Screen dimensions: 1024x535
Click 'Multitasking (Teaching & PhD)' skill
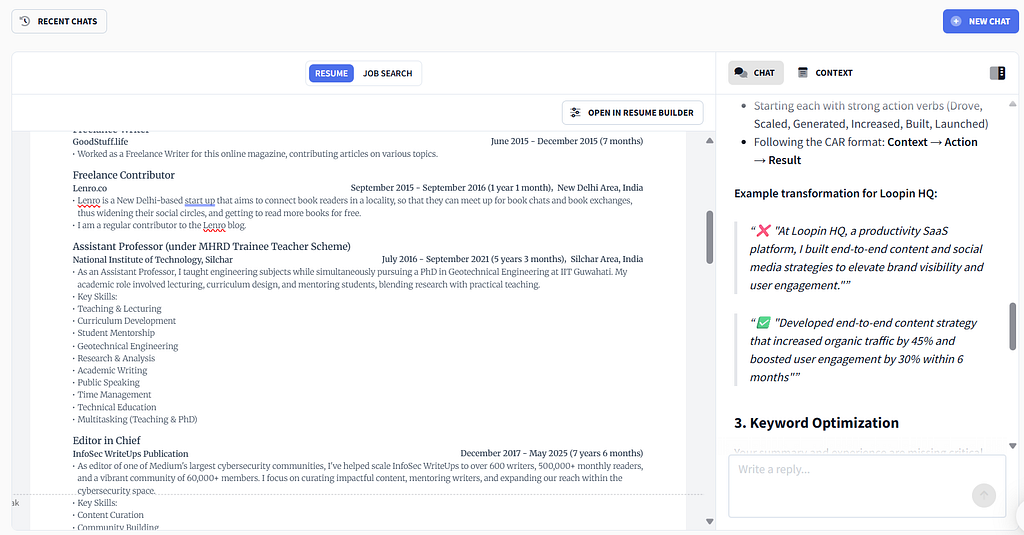137,419
